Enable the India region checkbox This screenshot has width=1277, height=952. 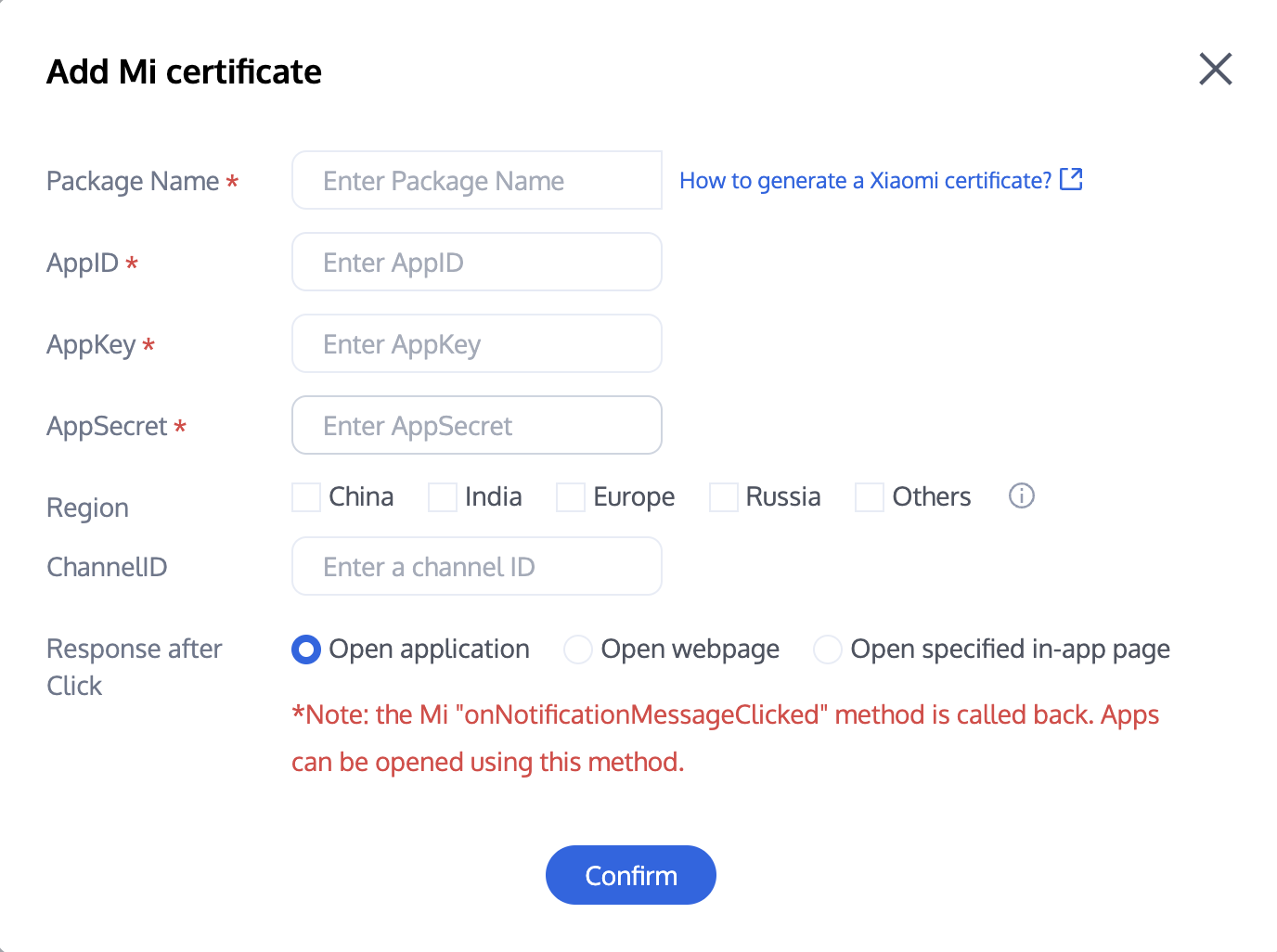click(443, 497)
